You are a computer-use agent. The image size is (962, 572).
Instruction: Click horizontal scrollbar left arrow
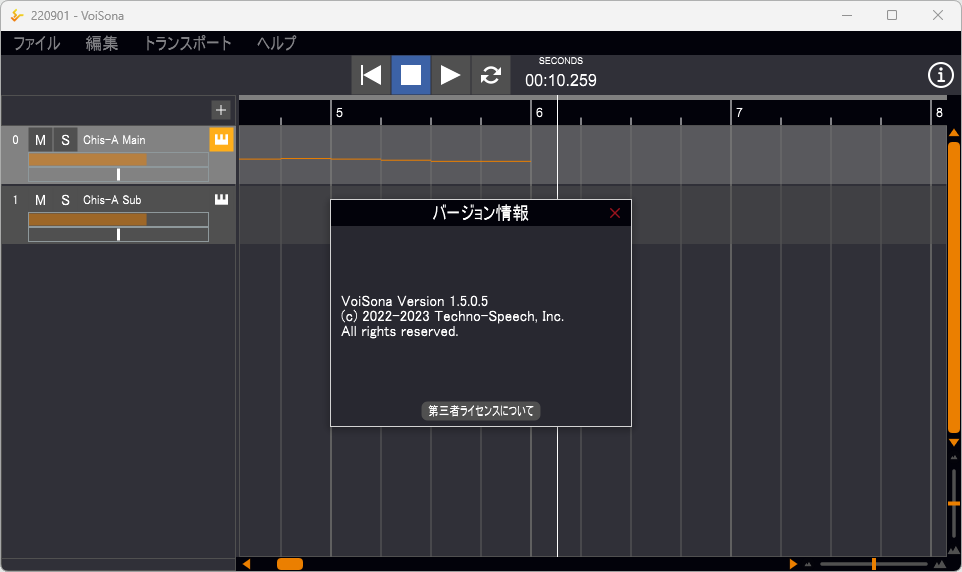[246, 564]
